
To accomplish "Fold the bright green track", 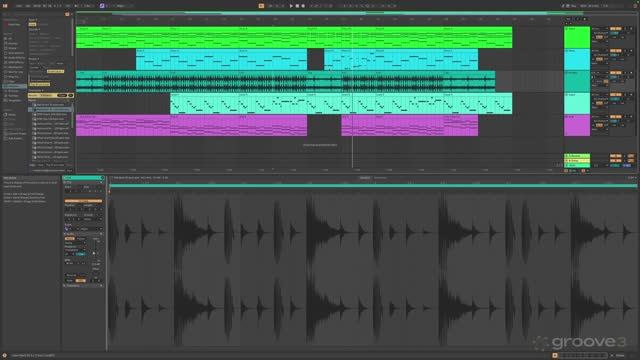I will pos(567,29).
